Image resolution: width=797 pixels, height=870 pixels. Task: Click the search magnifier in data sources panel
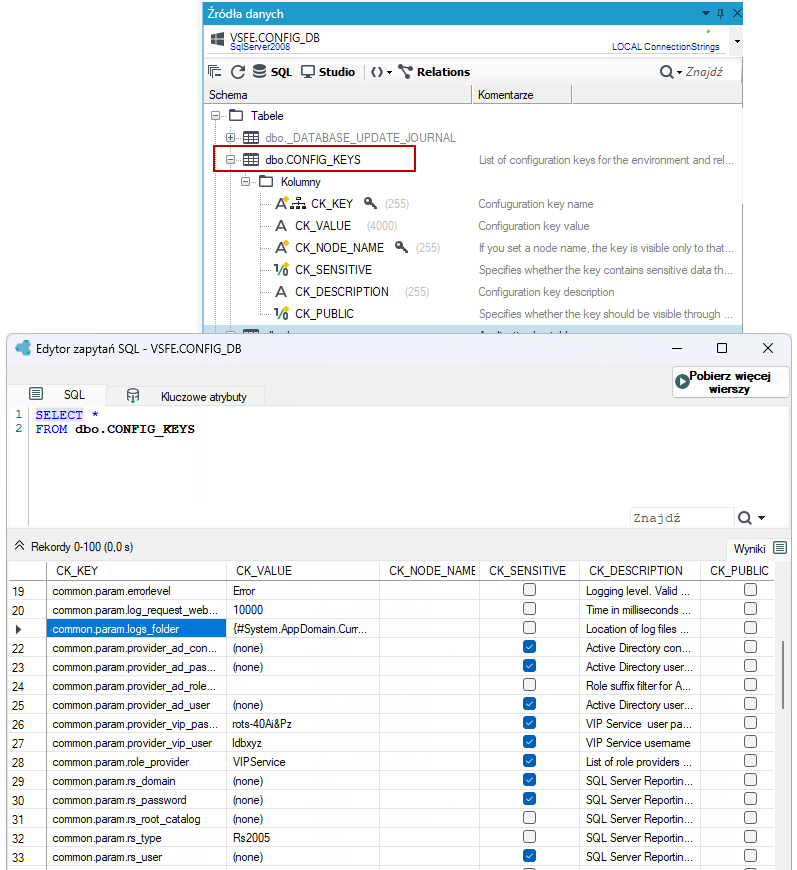coord(666,72)
